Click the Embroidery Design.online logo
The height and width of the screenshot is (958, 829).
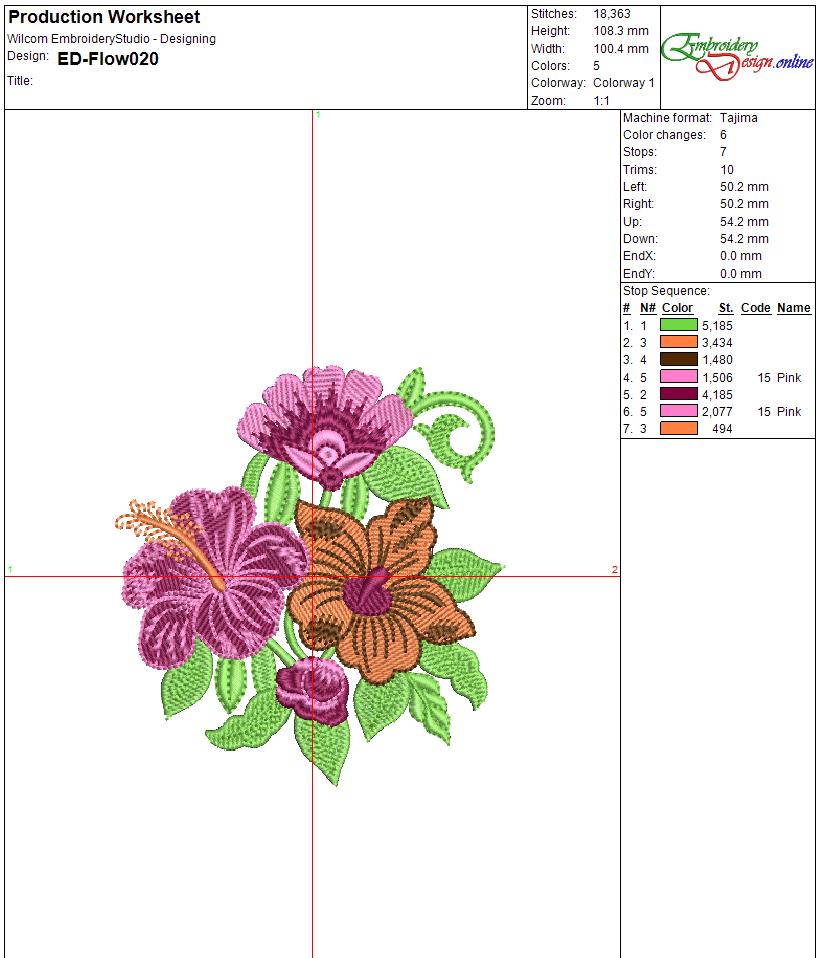(x=738, y=56)
